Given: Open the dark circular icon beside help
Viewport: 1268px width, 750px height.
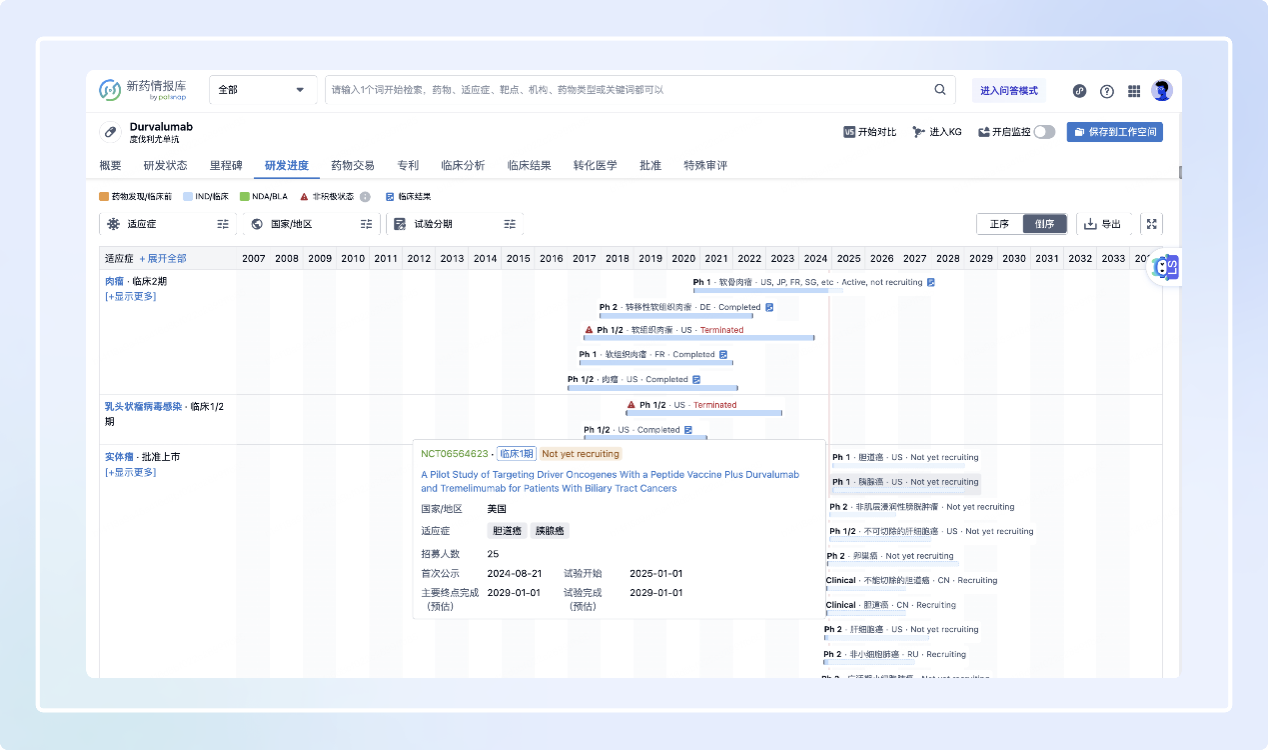Looking at the screenshot, I should click(x=1080, y=91).
